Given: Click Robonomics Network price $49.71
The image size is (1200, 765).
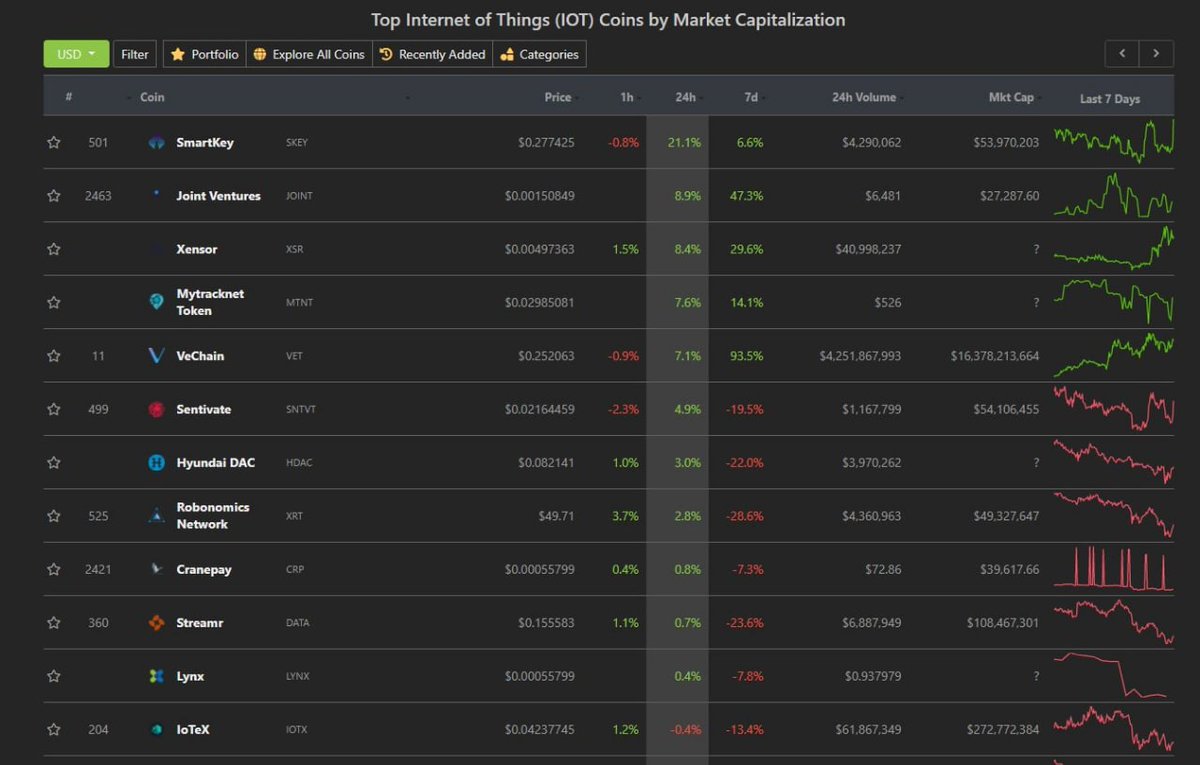Looking at the screenshot, I should [556, 516].
